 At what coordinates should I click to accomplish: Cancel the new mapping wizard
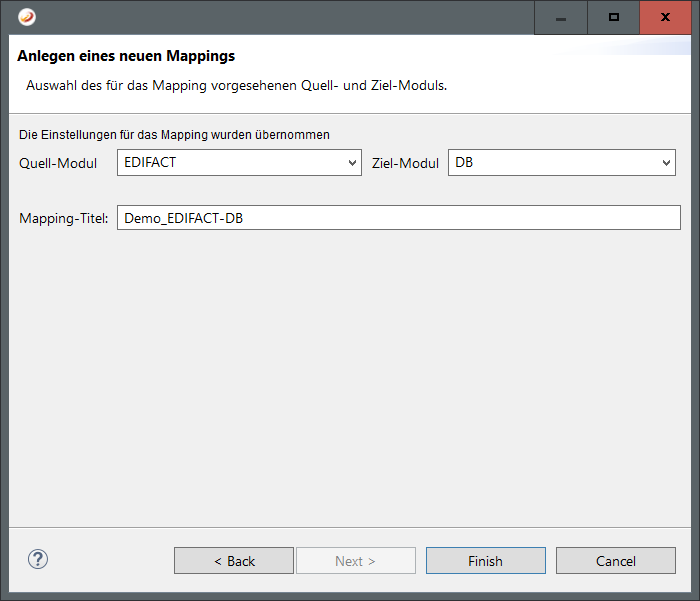tap(615, 561)
